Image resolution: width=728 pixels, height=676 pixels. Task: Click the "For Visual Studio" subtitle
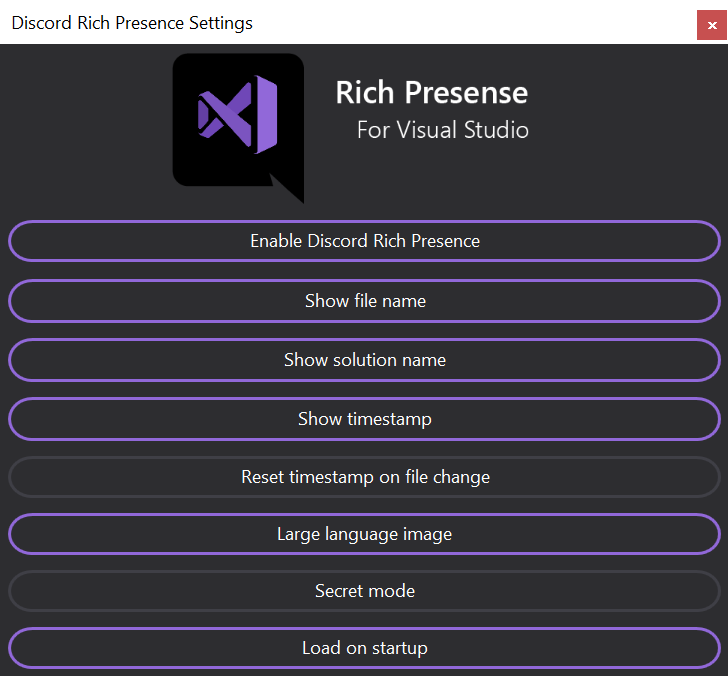pos(442,130)
